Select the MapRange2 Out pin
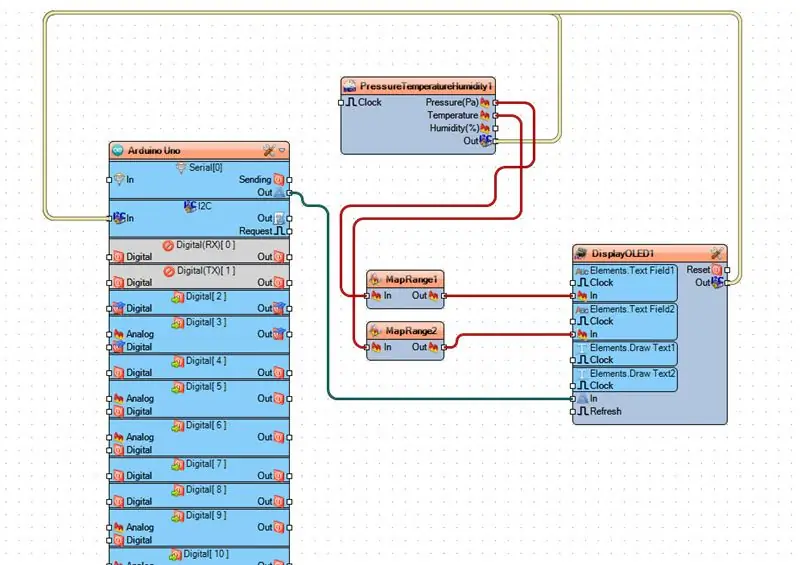 (x=443, y=347)
